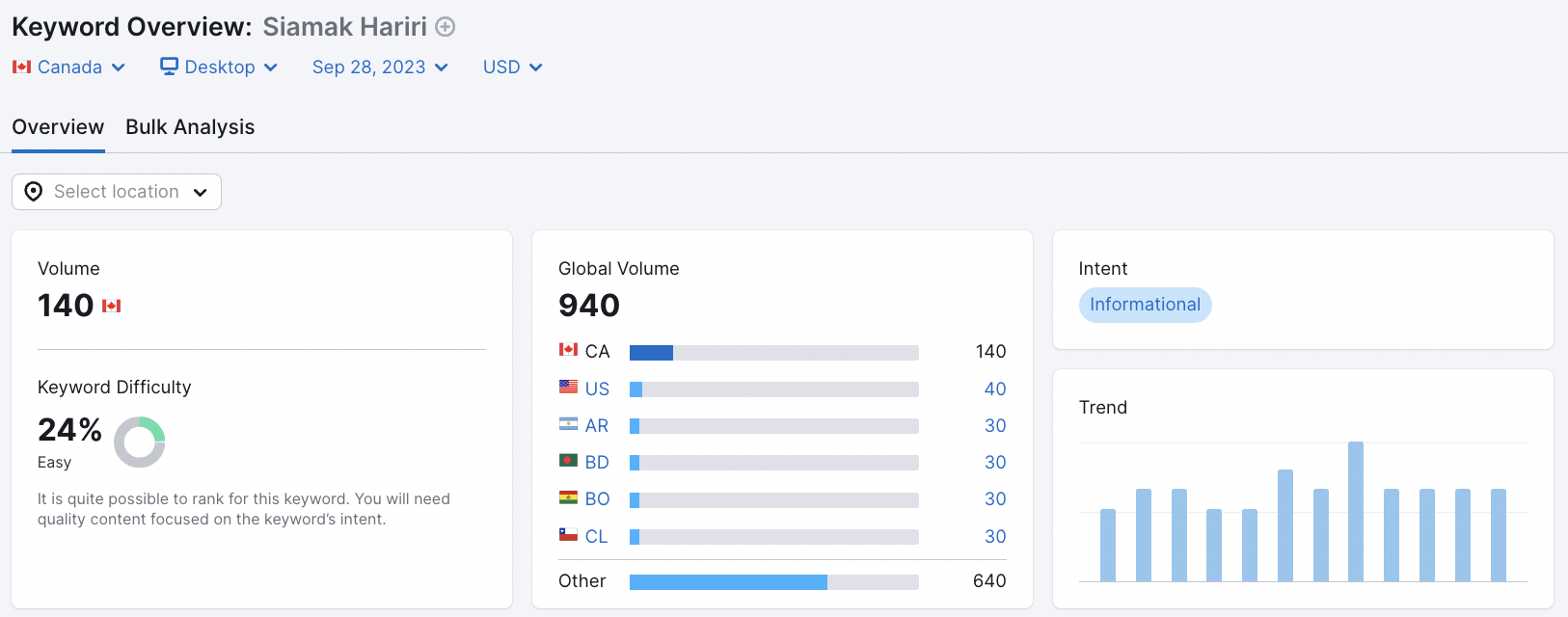Open the US country link
1568x617 pixels.
pyautogui.click(x=597, y=389)
